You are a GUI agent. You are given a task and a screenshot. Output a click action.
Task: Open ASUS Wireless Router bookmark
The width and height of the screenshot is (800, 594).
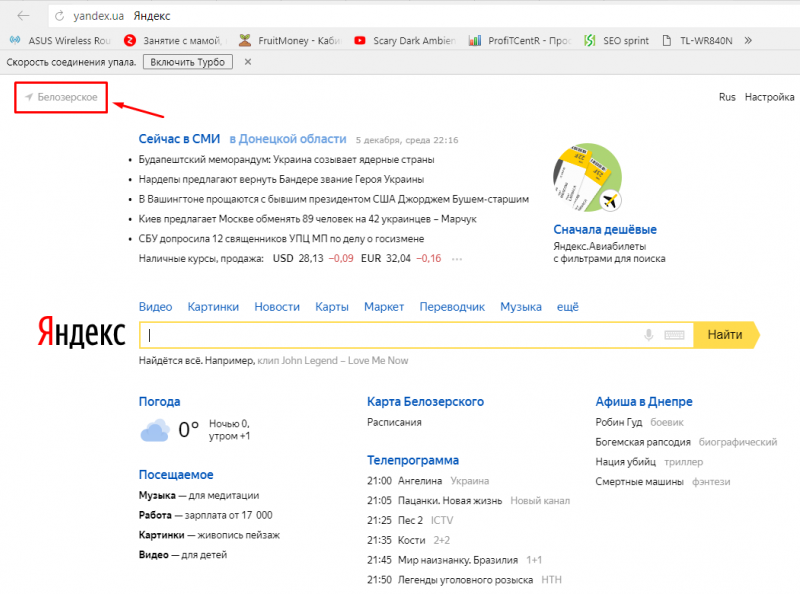(60, 41)
